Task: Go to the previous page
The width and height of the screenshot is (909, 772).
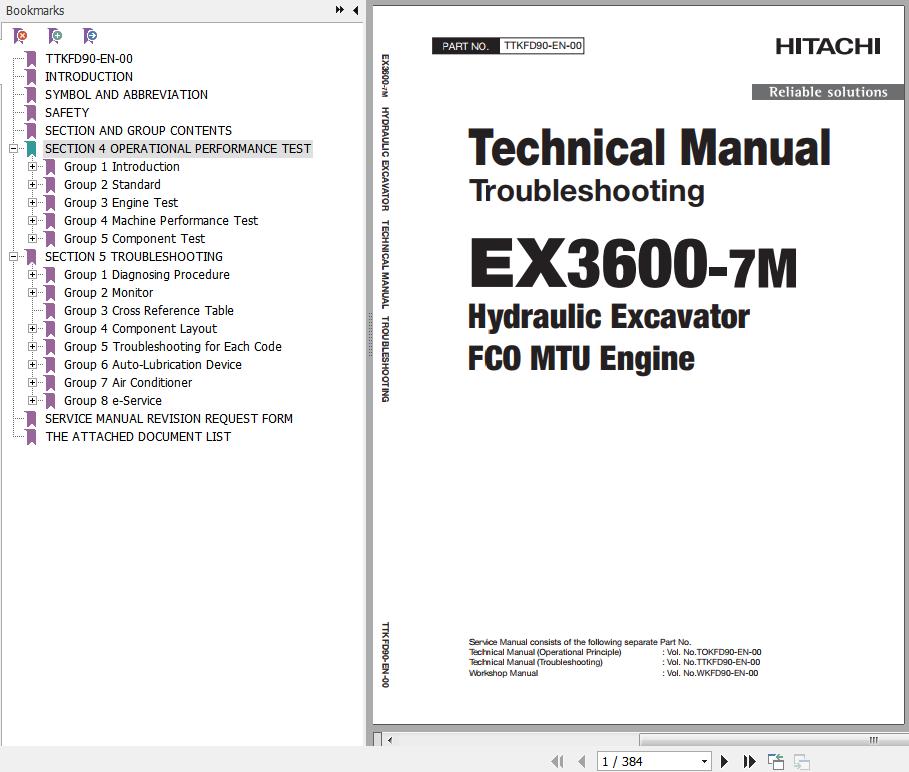Action: 581,761
